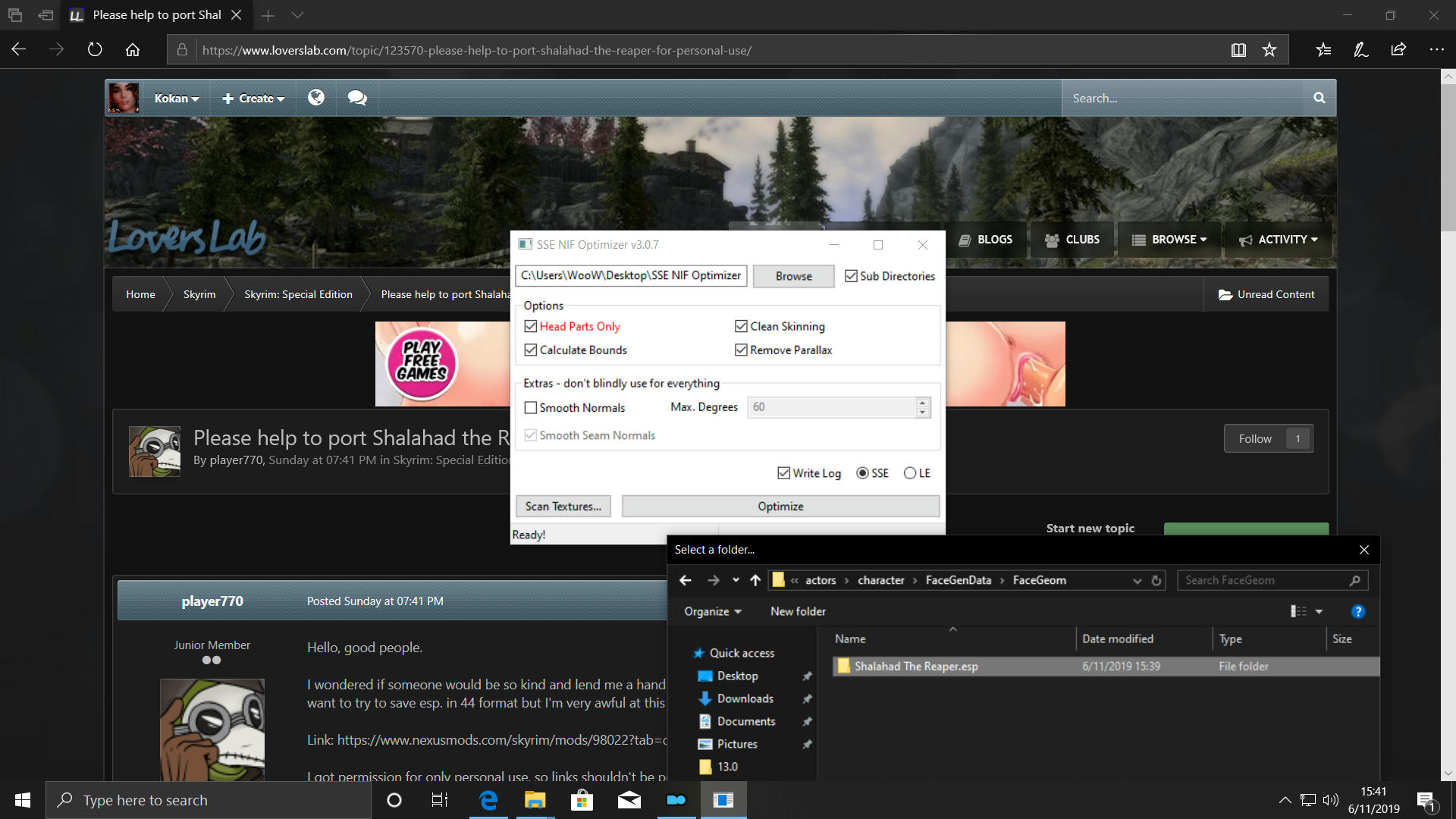Viewport: 1456px width, 819px height.
Task: Open the BLOGS menu item
Action: (x=986, y=240)
